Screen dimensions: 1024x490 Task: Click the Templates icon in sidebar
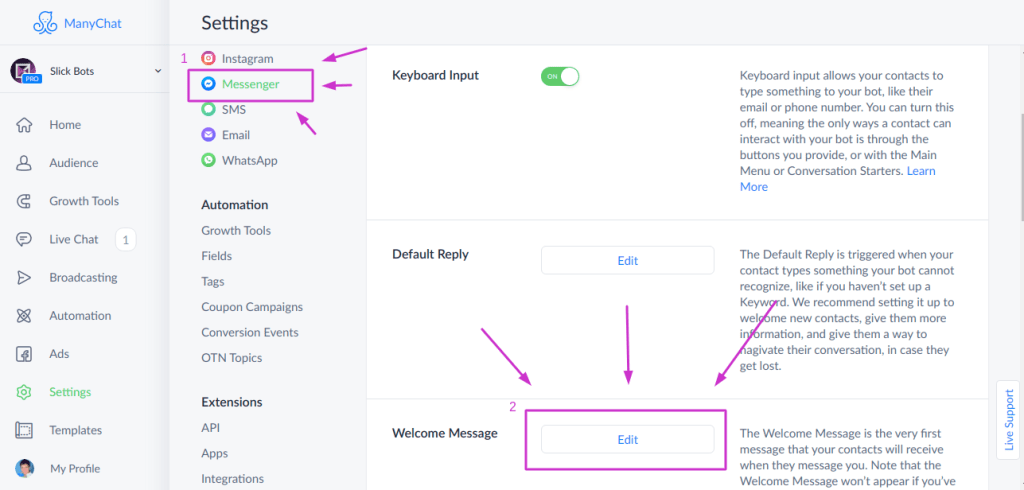tap(24, 431)
